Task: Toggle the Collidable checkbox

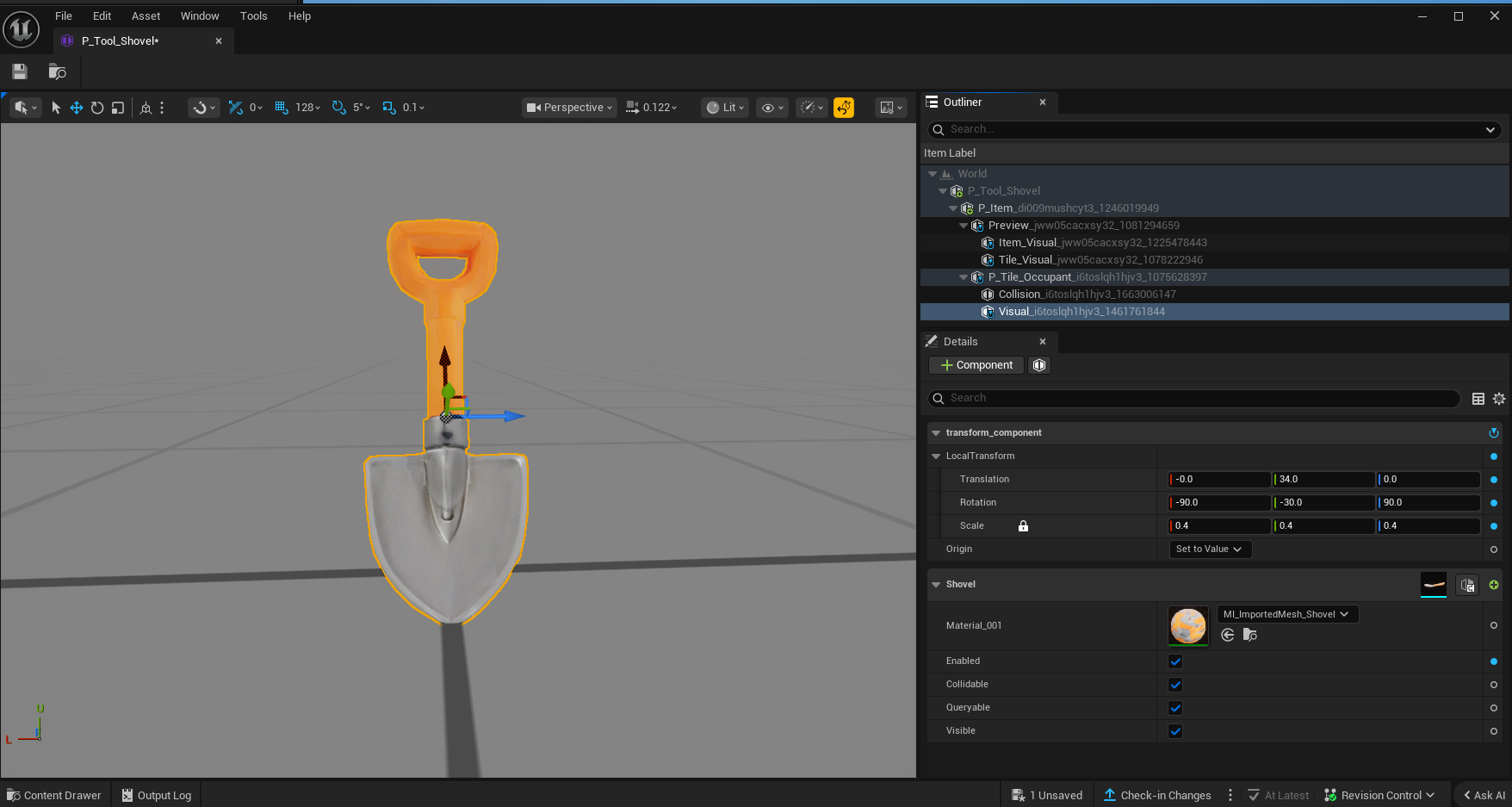Action: (x=1175, y=685)
